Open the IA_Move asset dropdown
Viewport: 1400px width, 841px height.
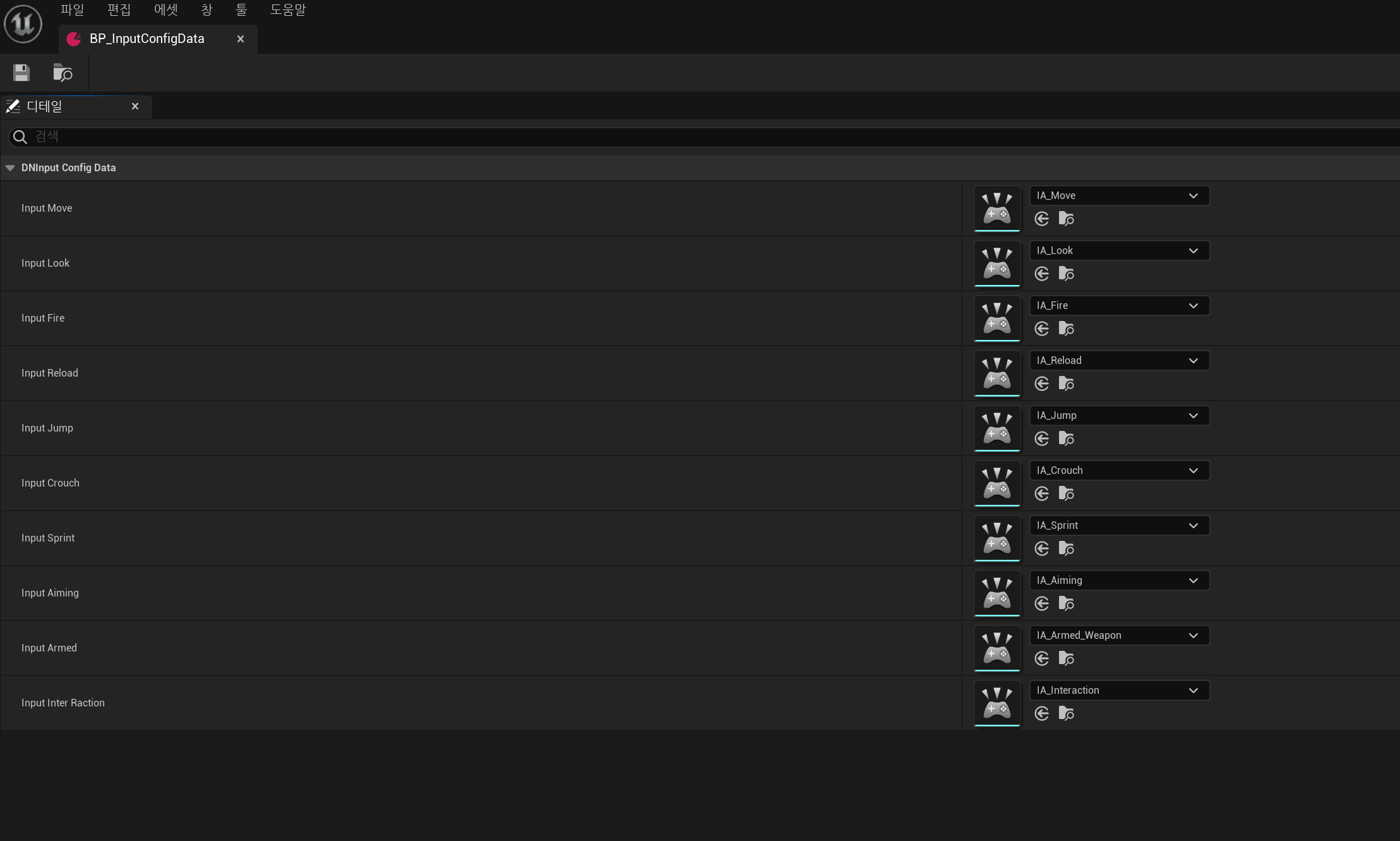(1119, 196)
